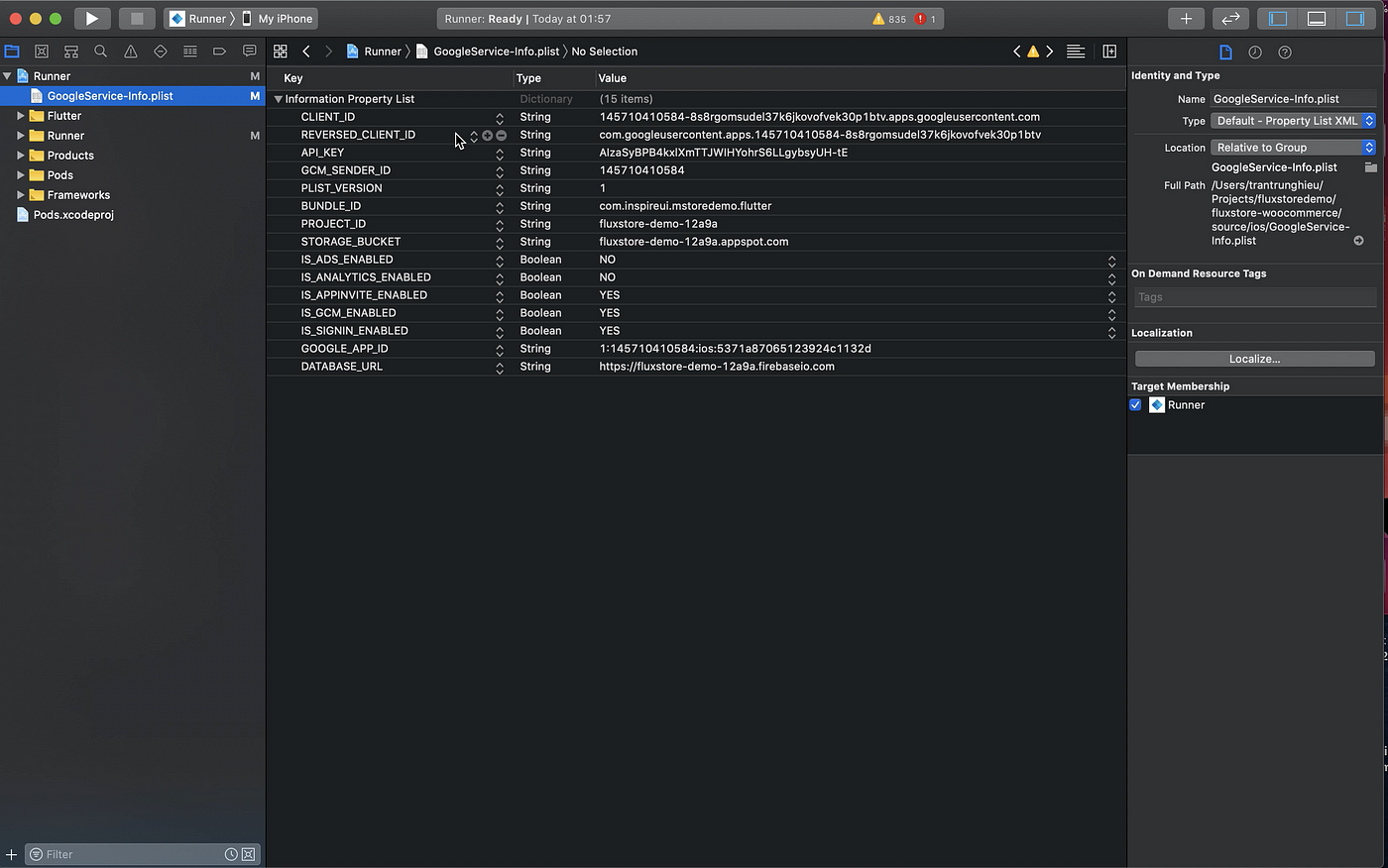
Task: Show the History inspector
Action: pyautogui.click(x=1255, y=52)
